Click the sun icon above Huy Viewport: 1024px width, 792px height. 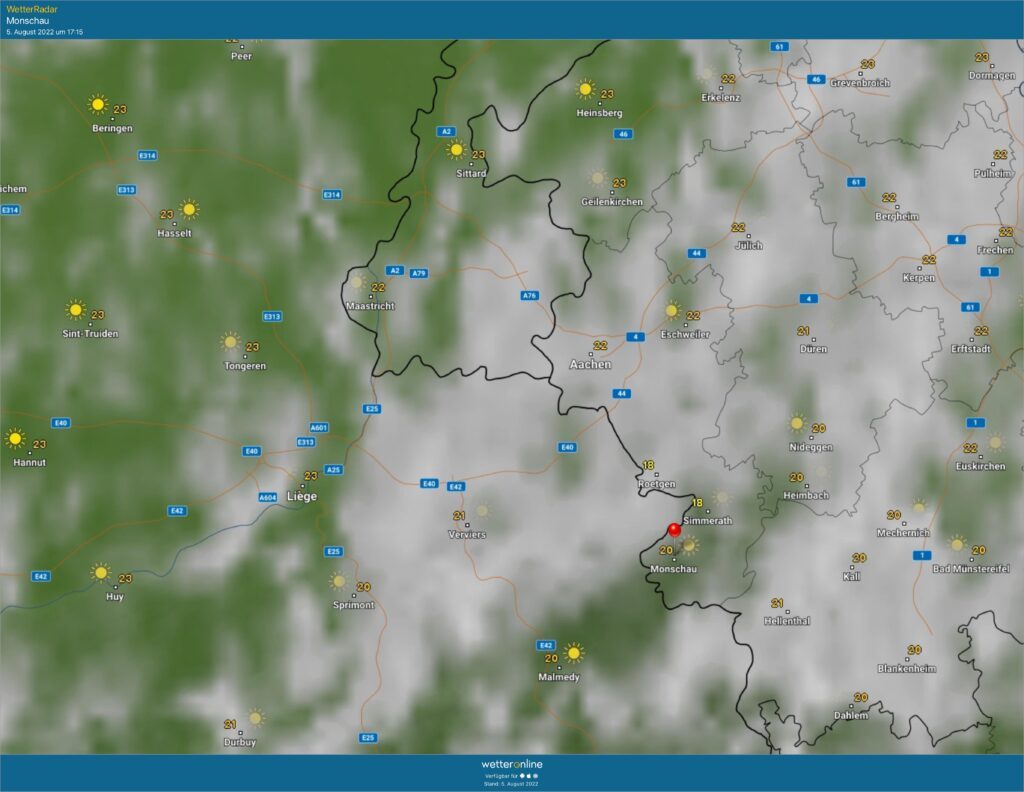coord(101,573)
